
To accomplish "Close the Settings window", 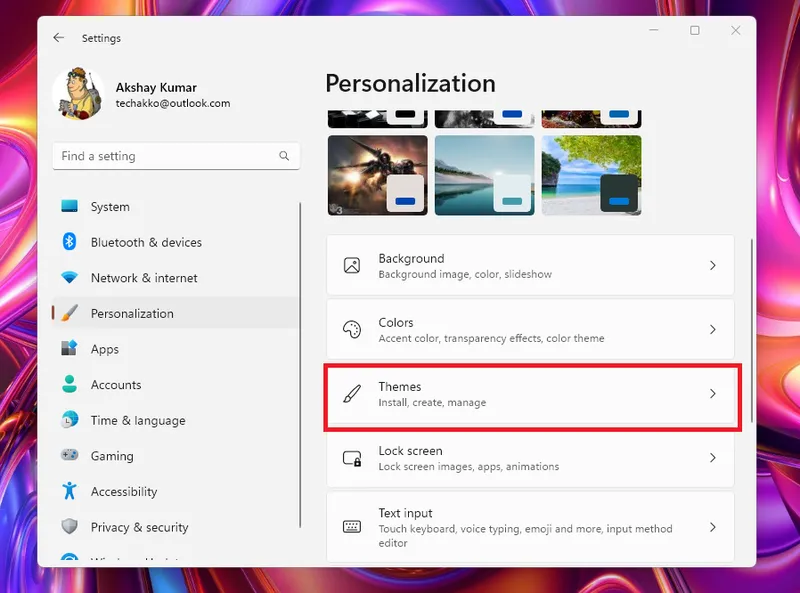I will (735, 31).
